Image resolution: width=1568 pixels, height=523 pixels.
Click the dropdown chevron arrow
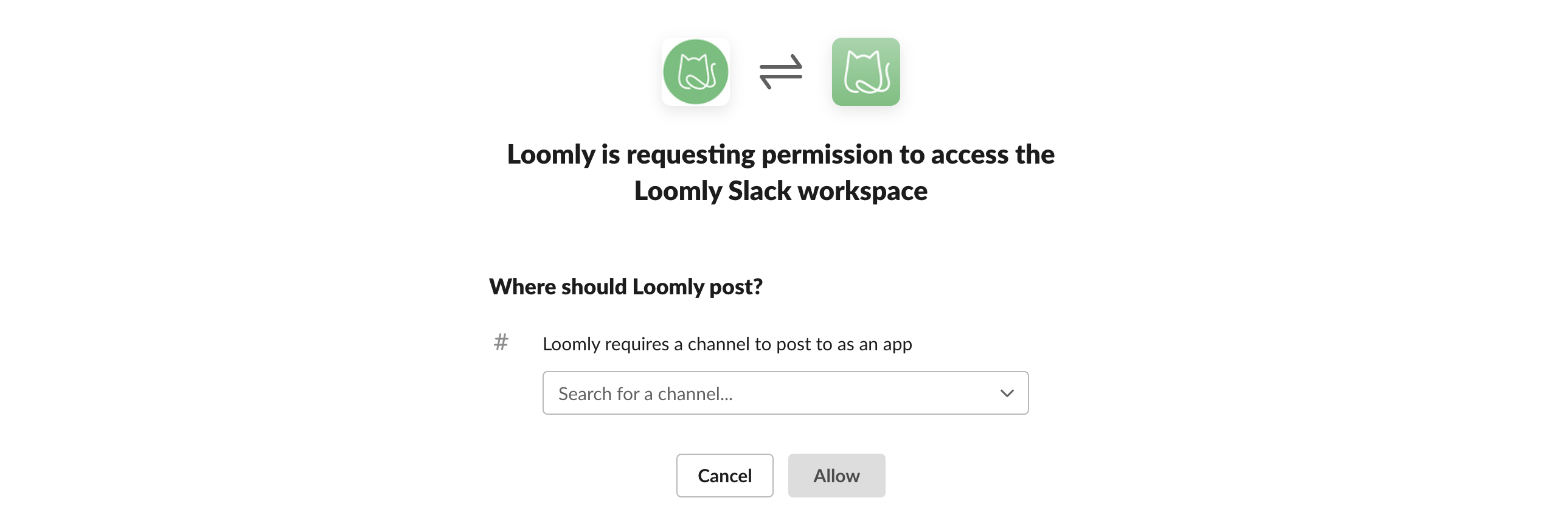tap(1007, 393)
